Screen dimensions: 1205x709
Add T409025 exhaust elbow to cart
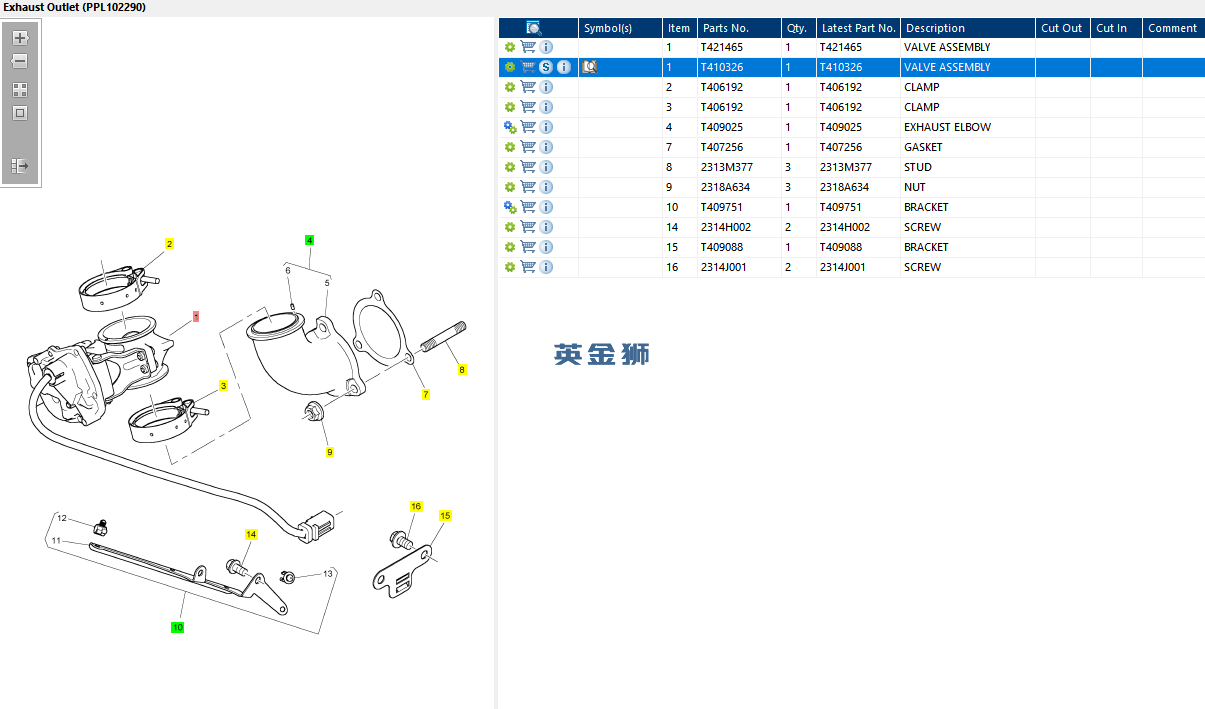(528, 127)
